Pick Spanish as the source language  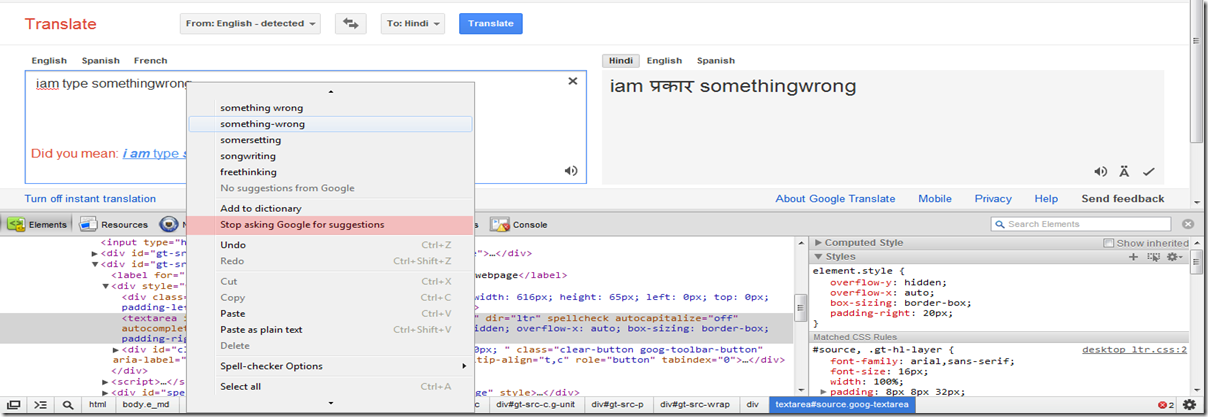coord(100,61)
